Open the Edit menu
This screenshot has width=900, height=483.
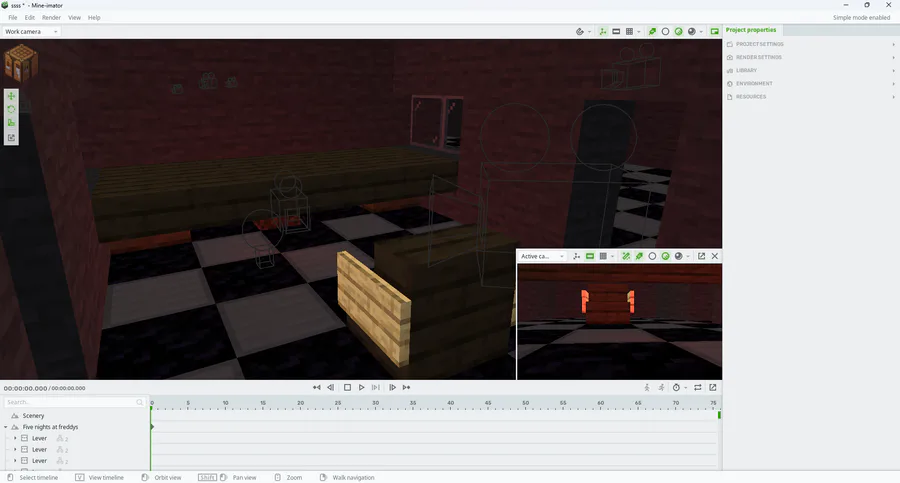(x=29, y=18)
